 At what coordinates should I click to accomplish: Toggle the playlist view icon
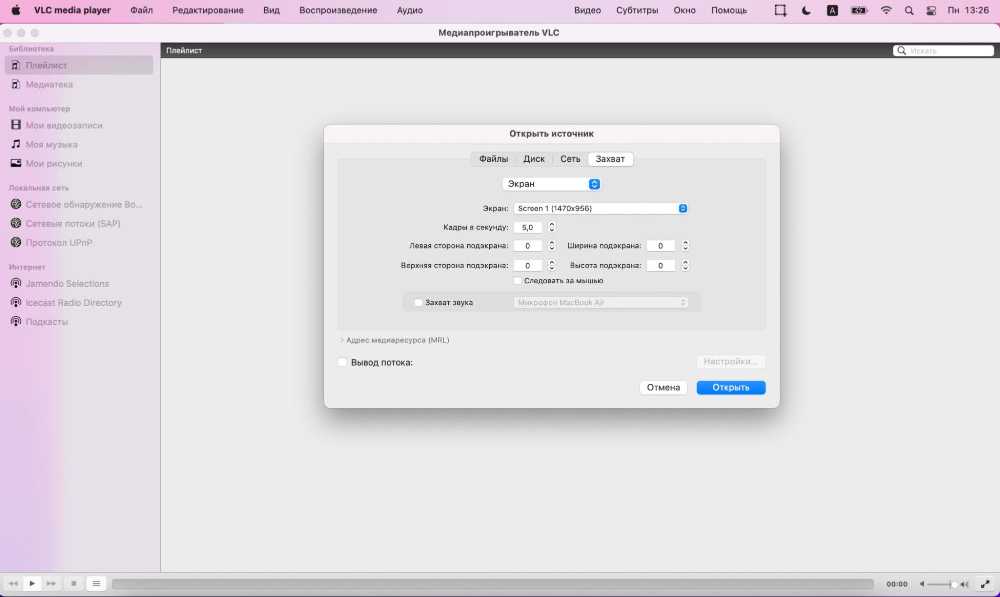(x=96, y=583)
